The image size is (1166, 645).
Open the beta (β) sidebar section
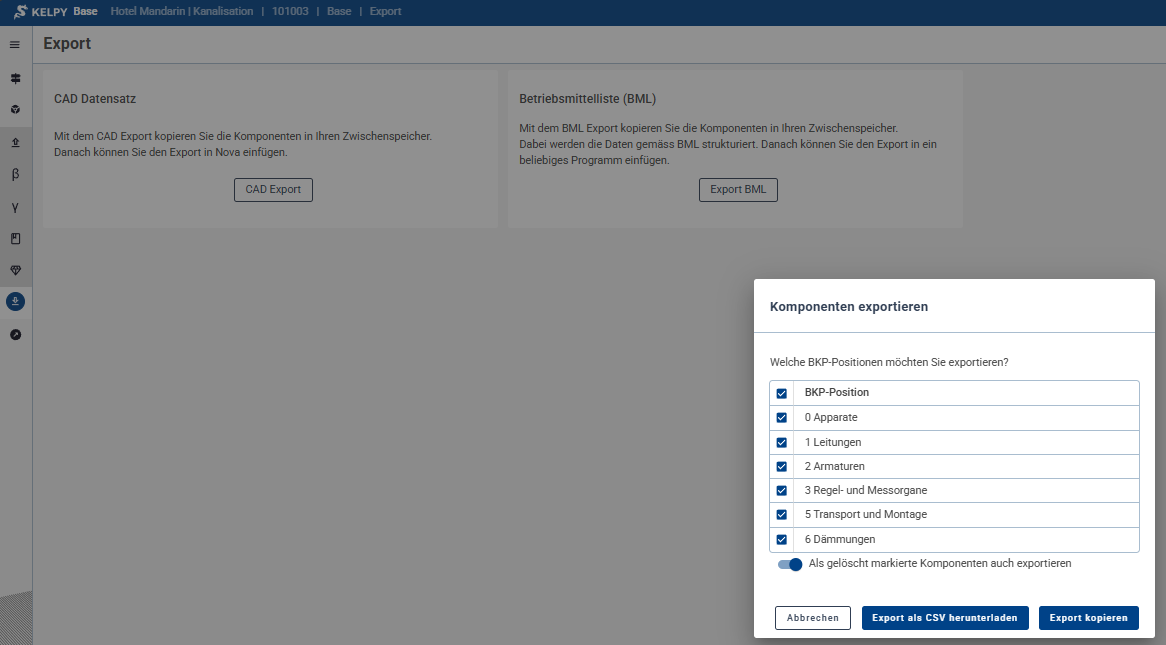tap(15, 174)
